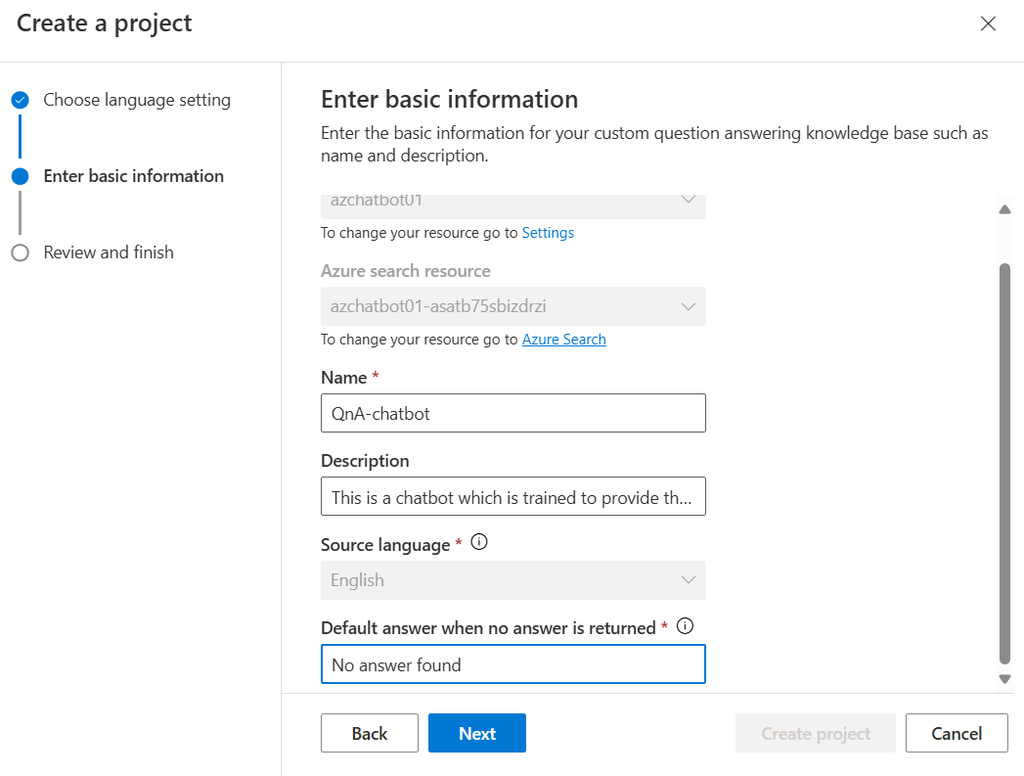Focus the Default answer input field
This screenshot has height=776, width=1024.
(x=513, y=664)
